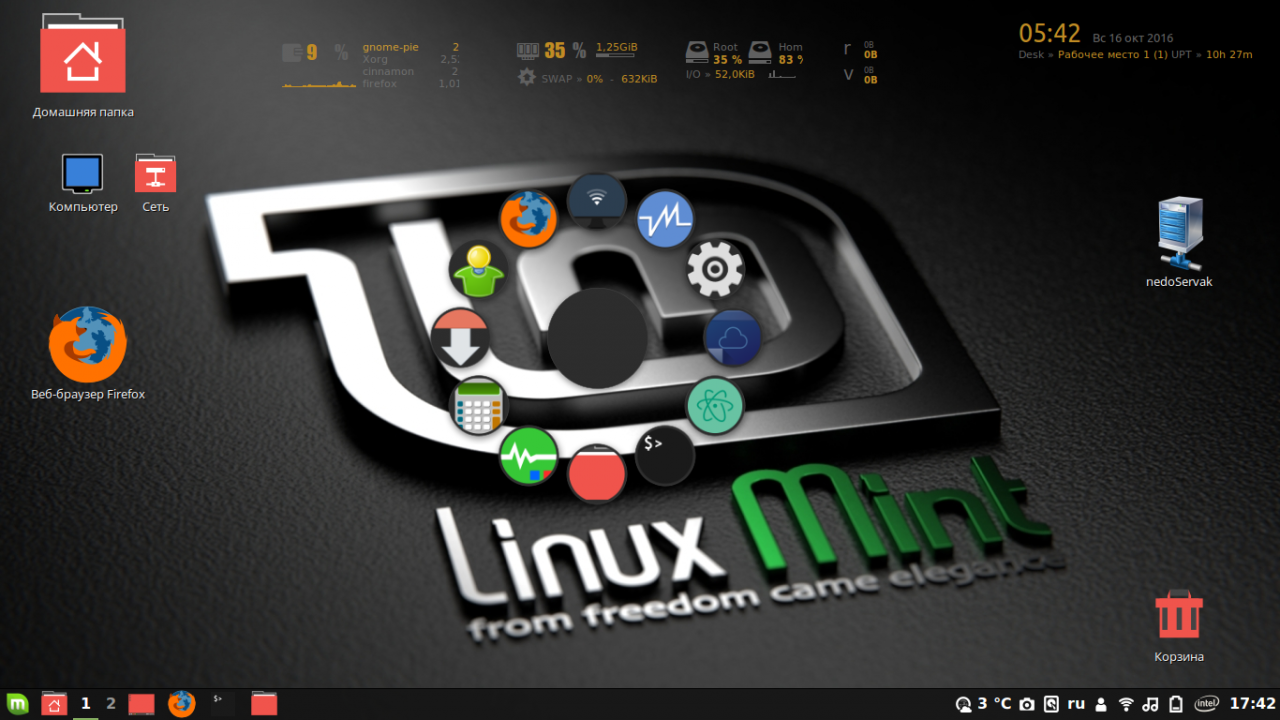Open the 17:42 panel clock calendar
The width and height of the screenshot is (1280, 720).
pos(1252,704)
